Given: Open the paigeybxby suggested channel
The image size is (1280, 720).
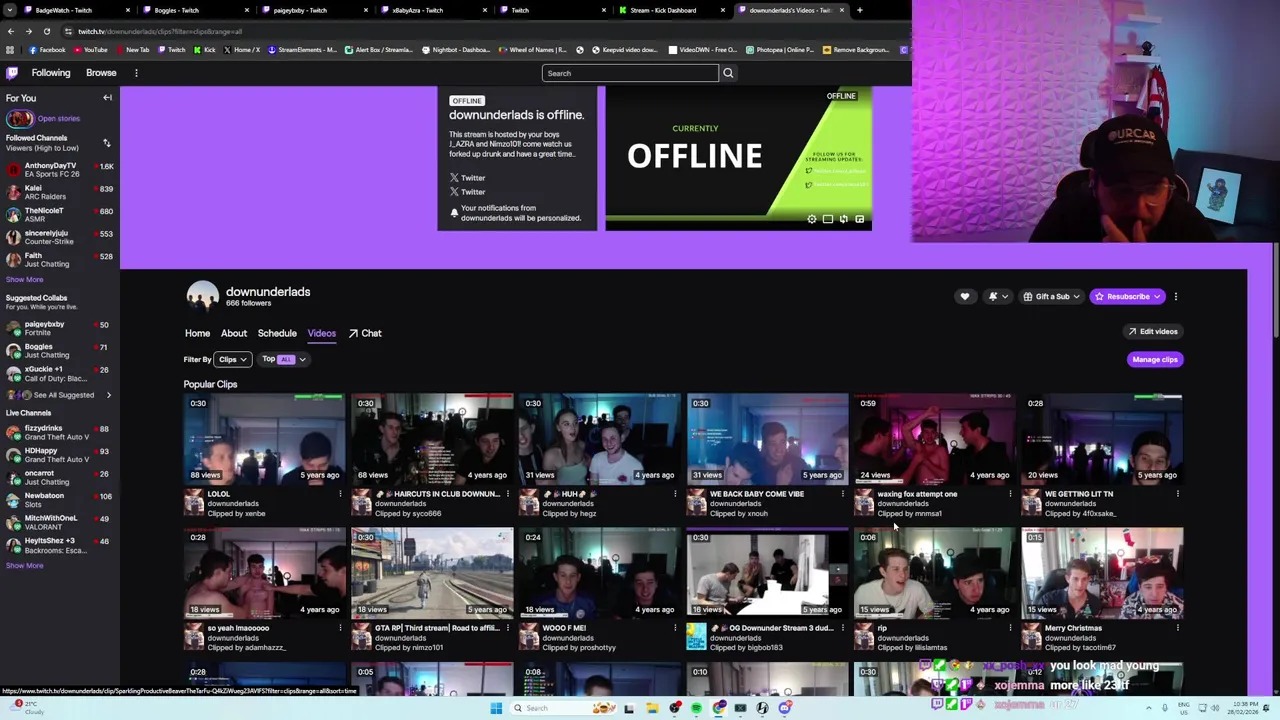Looking at the screenshot, I should coord(59,329).
